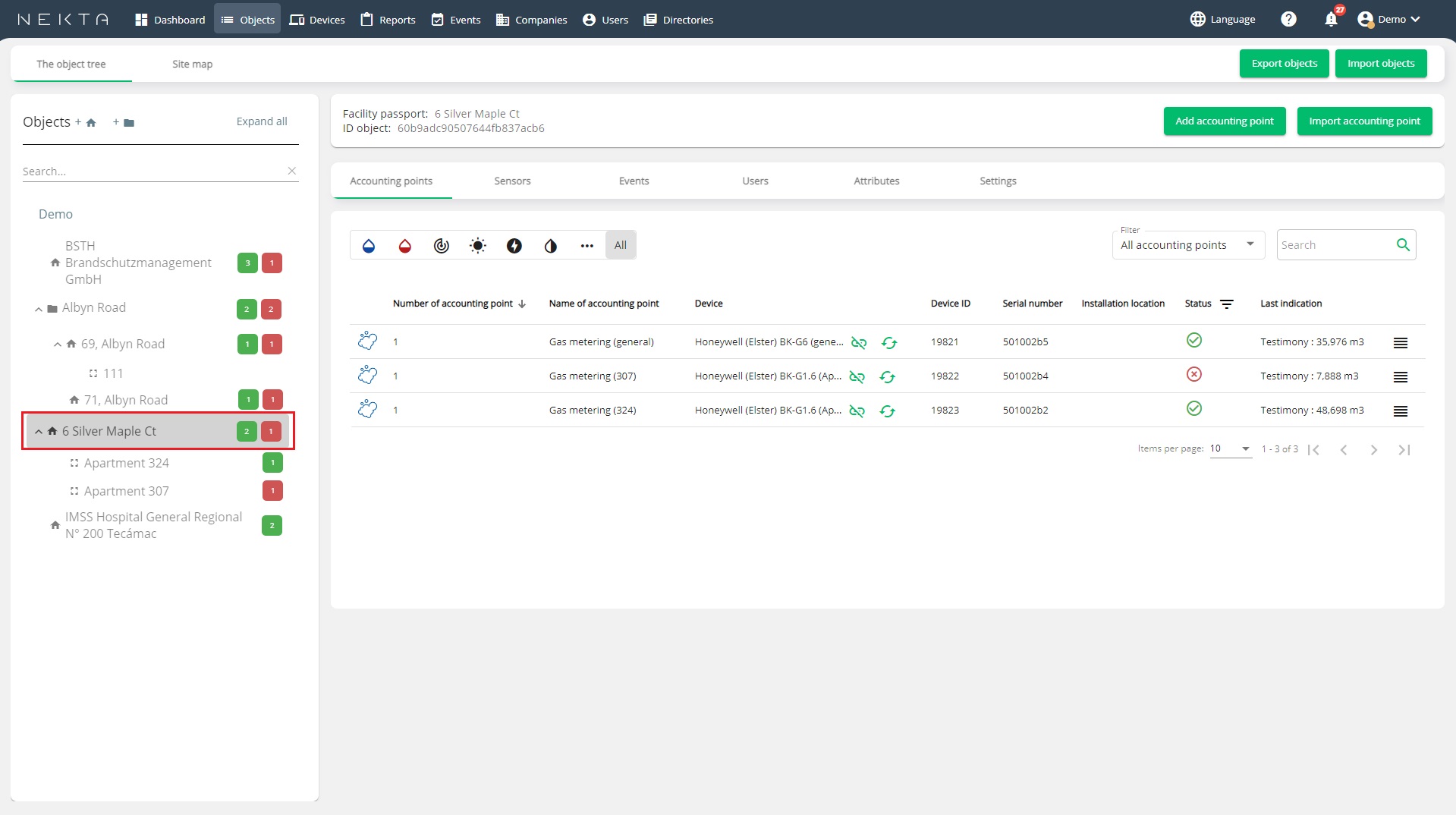
Task: Open the All accounting points filter dropdown
Action: click(1188, 244)
